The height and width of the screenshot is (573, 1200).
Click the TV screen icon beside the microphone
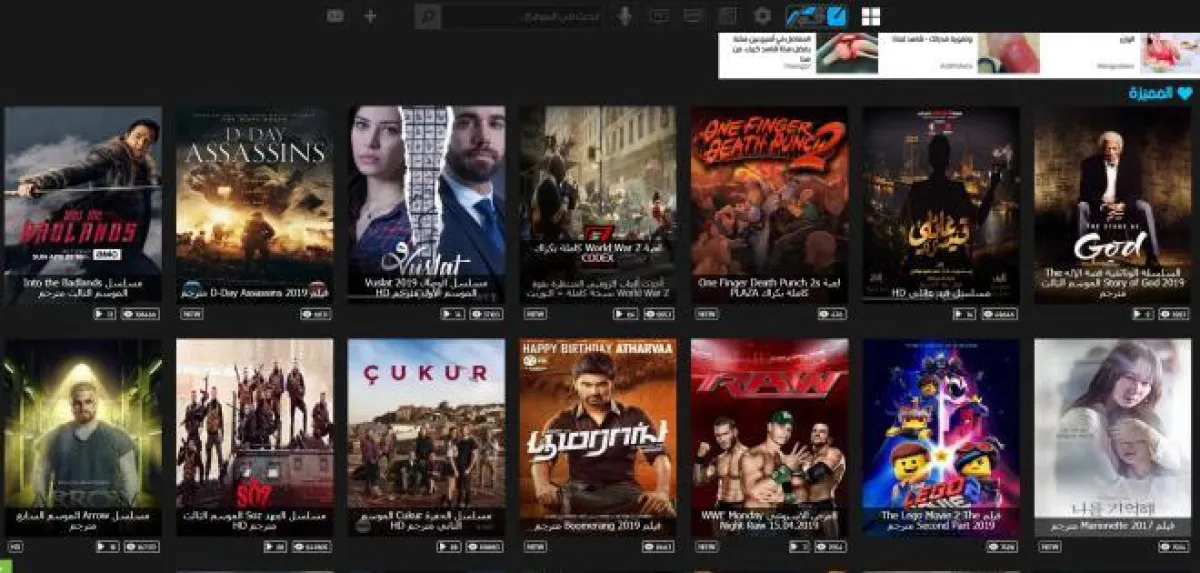click(658, 16)
